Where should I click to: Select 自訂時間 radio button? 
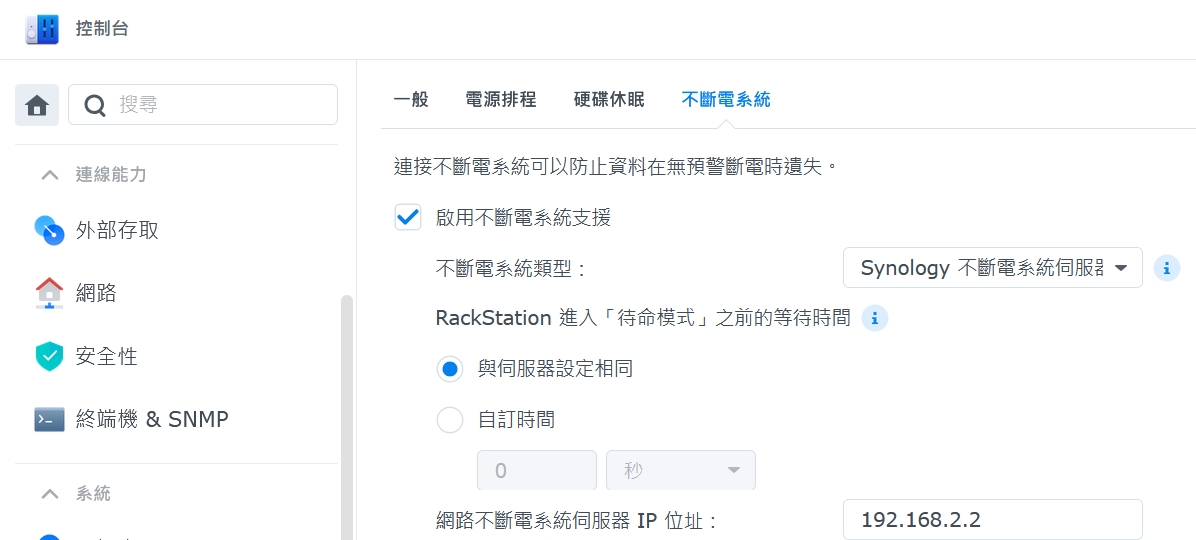tap(450, 420)
